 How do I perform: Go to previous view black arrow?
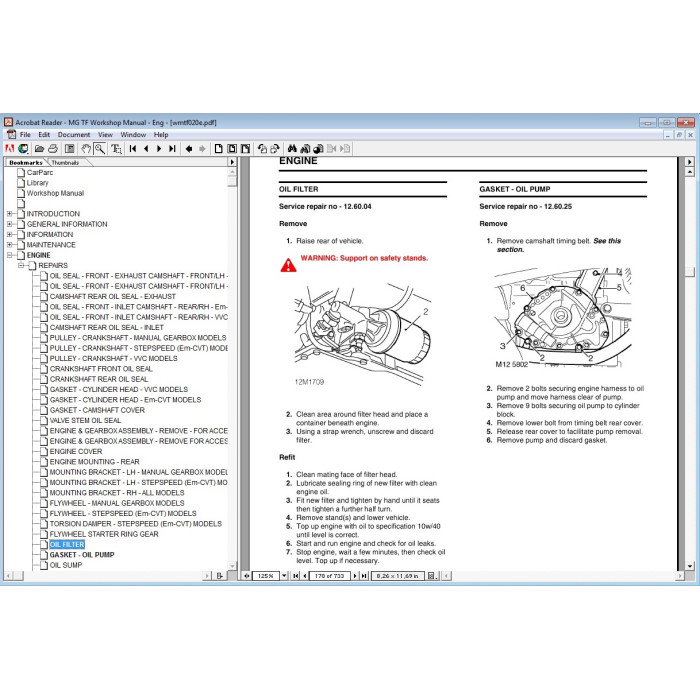[x=189, y=149]
